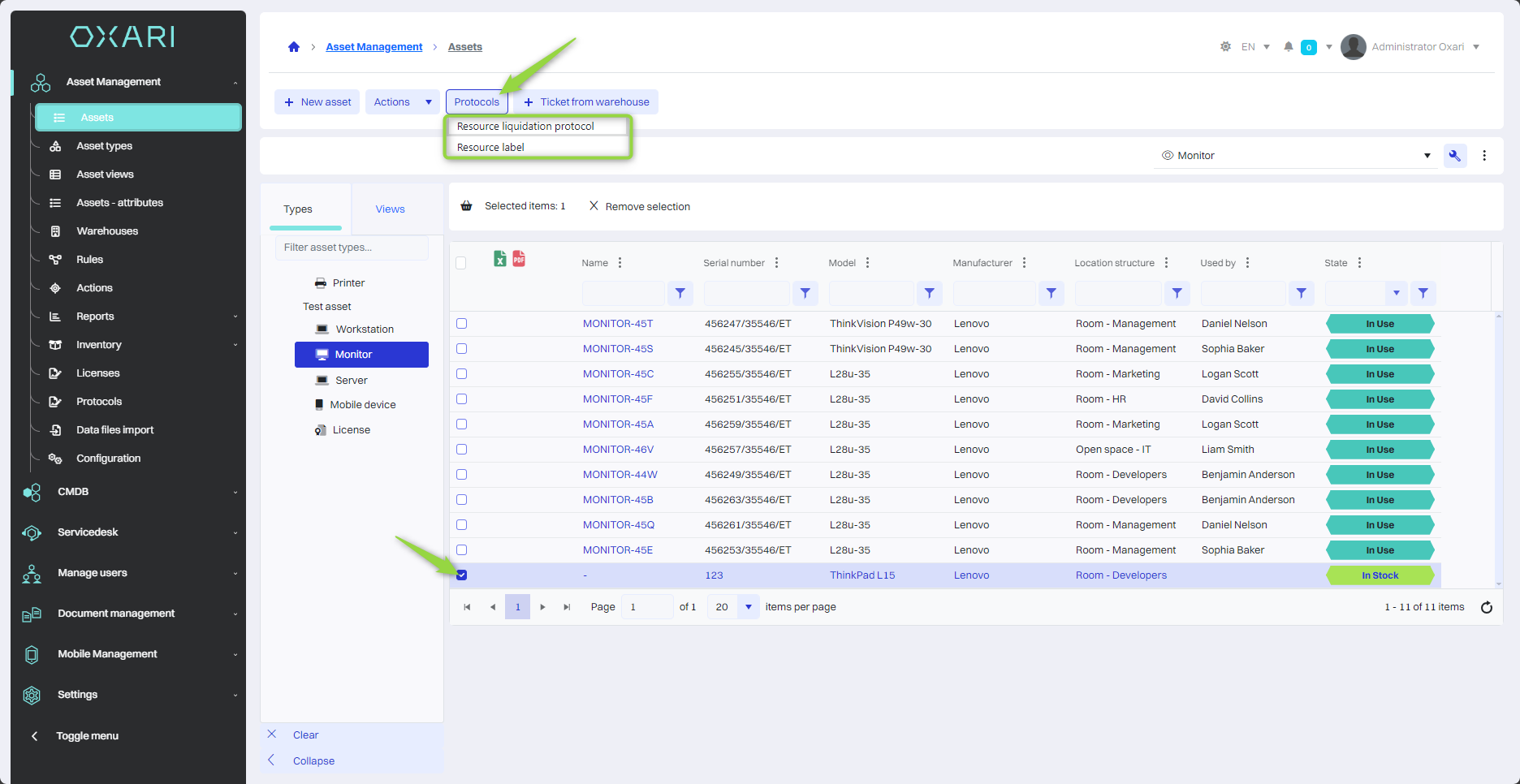
Task: Toggle the select-all header checkbox
Action: point(461,263)
